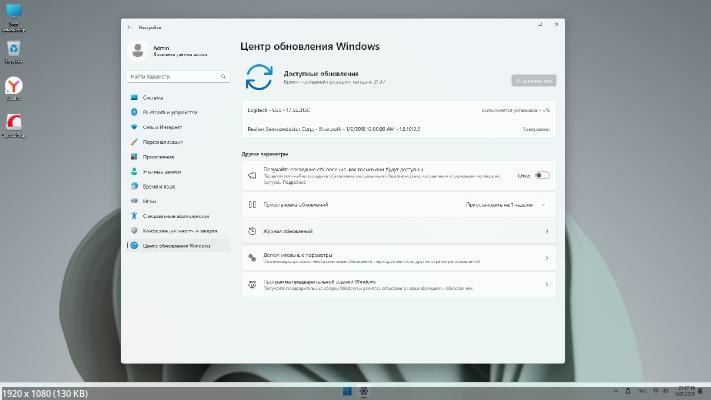
Task: Click the Settings gear icon on taskbar
Action: point(364,391)
